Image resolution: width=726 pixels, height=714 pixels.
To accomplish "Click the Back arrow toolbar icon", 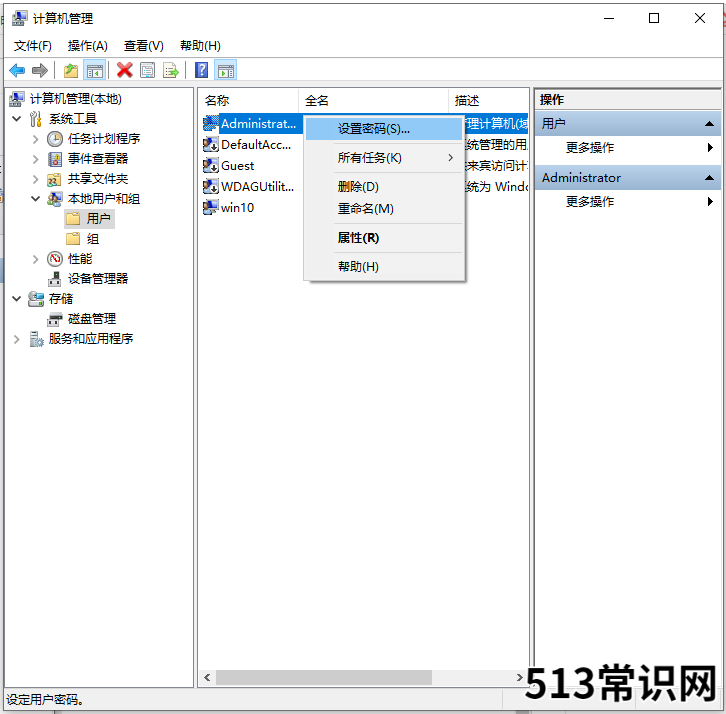I will (17, 70).
